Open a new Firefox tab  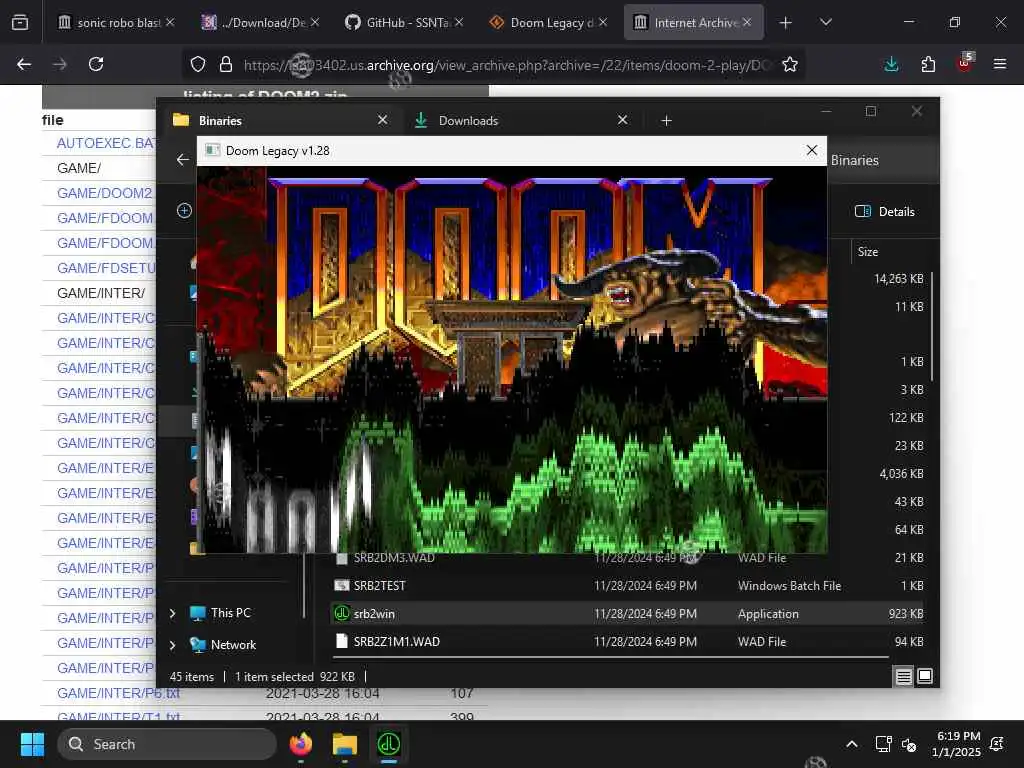[786, 23]
